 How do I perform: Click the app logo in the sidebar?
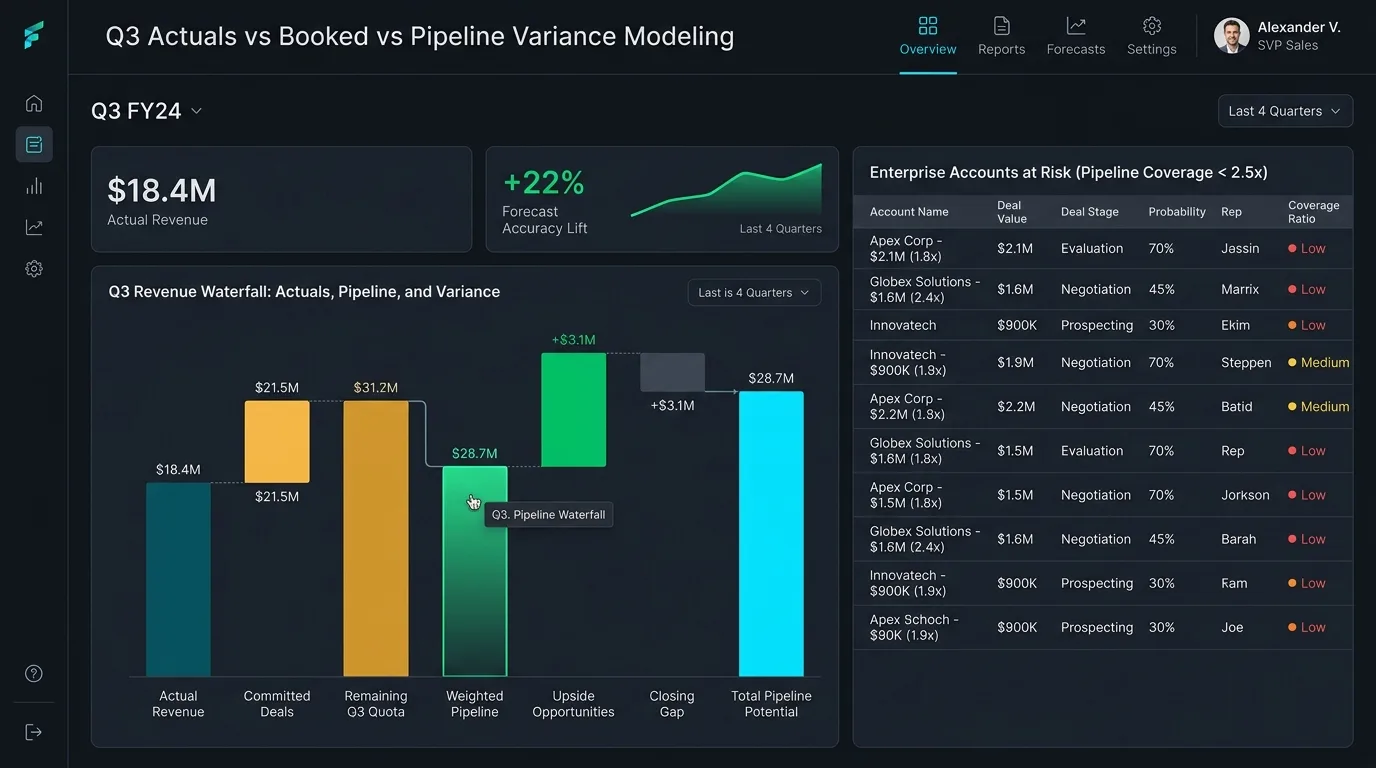tap(34, 35)
